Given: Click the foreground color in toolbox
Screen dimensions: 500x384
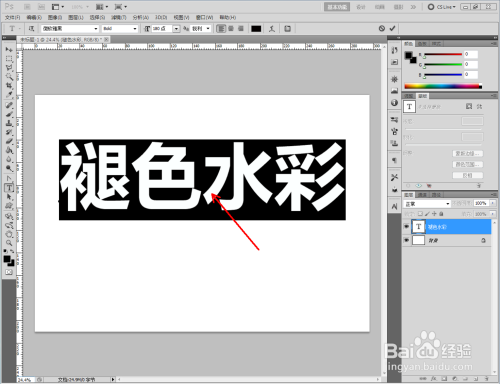Looking at the screenshot, I should coord(7,259).
